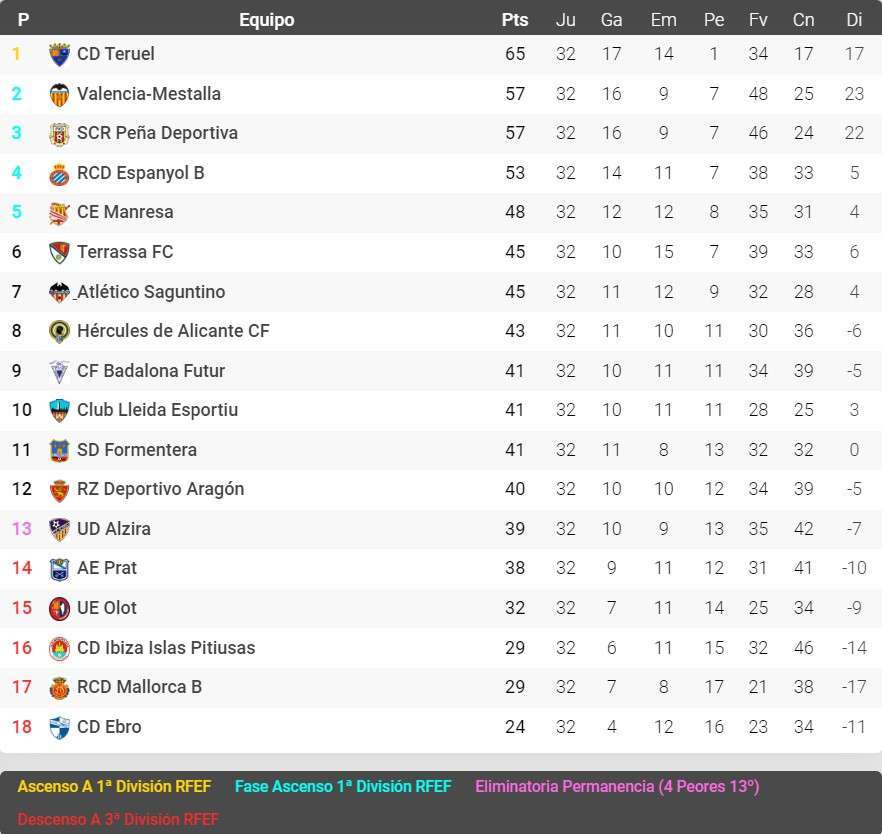
Task: Click the Club Lleida Esportiu crest
Action: pyautogui.click(x=59, y=410)
